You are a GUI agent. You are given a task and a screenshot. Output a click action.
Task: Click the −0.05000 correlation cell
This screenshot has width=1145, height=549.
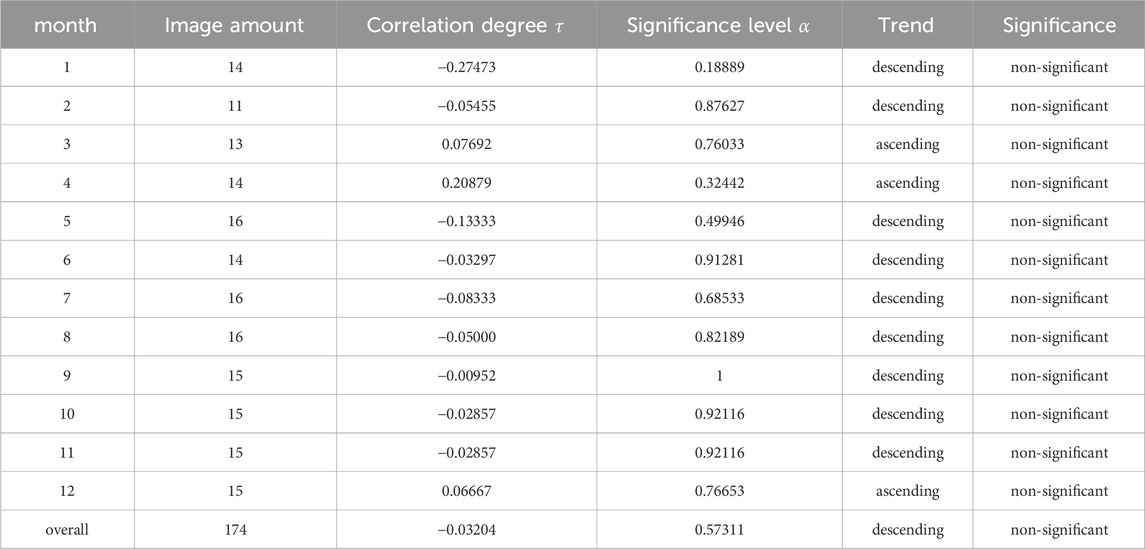466,337
